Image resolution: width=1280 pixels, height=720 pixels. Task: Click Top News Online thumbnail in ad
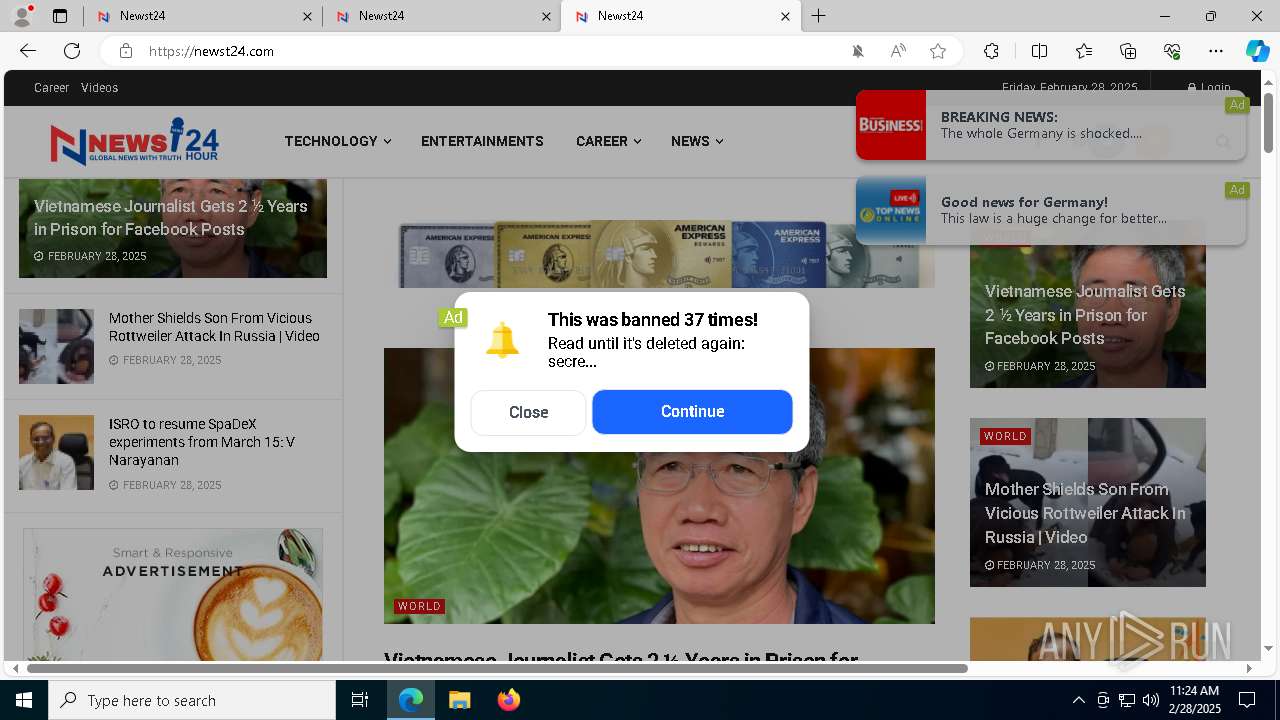click(891, 210)
